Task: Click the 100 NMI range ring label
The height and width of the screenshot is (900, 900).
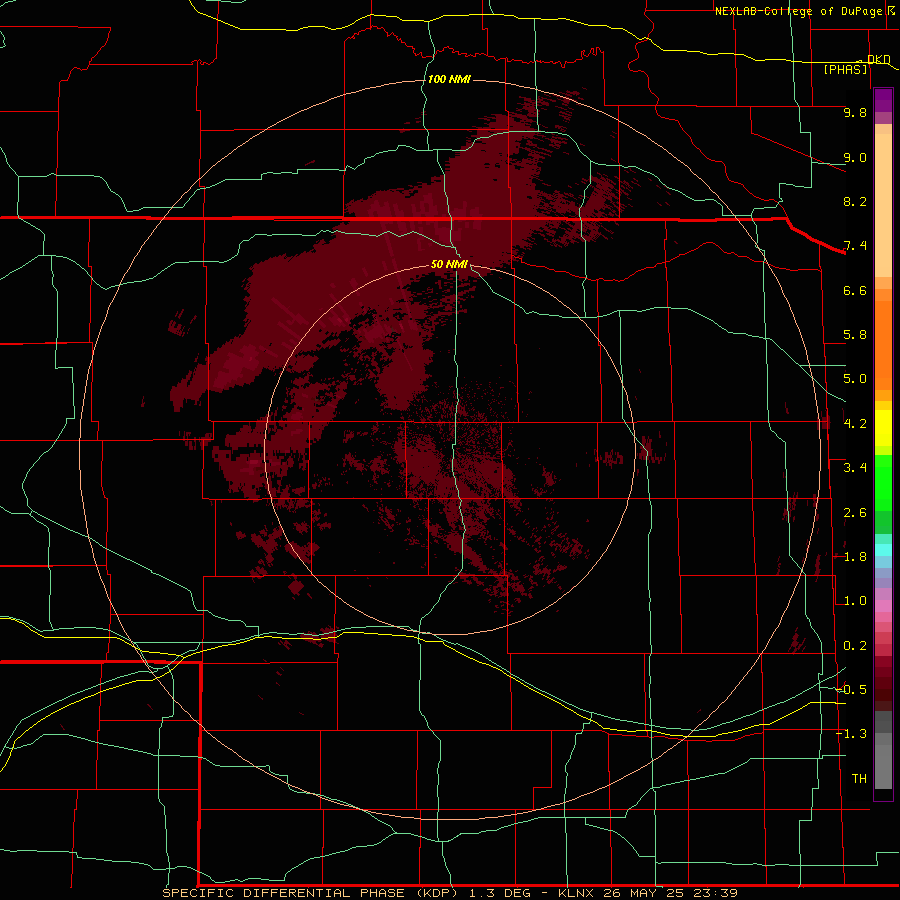Action: coord(449,79)
